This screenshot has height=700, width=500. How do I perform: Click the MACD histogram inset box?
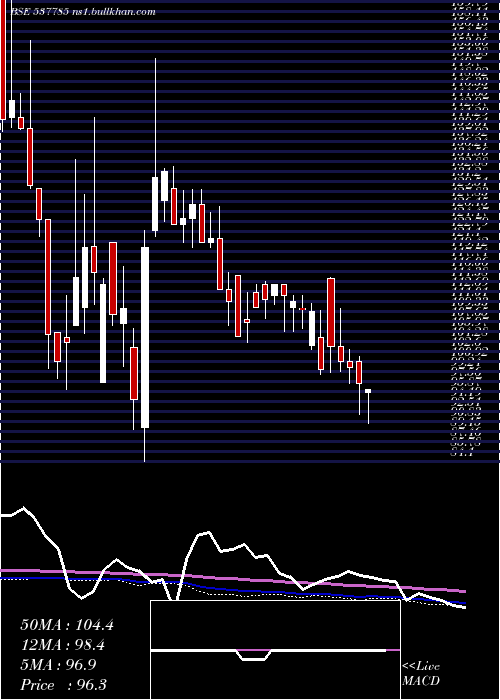click(x=275, y=650)
